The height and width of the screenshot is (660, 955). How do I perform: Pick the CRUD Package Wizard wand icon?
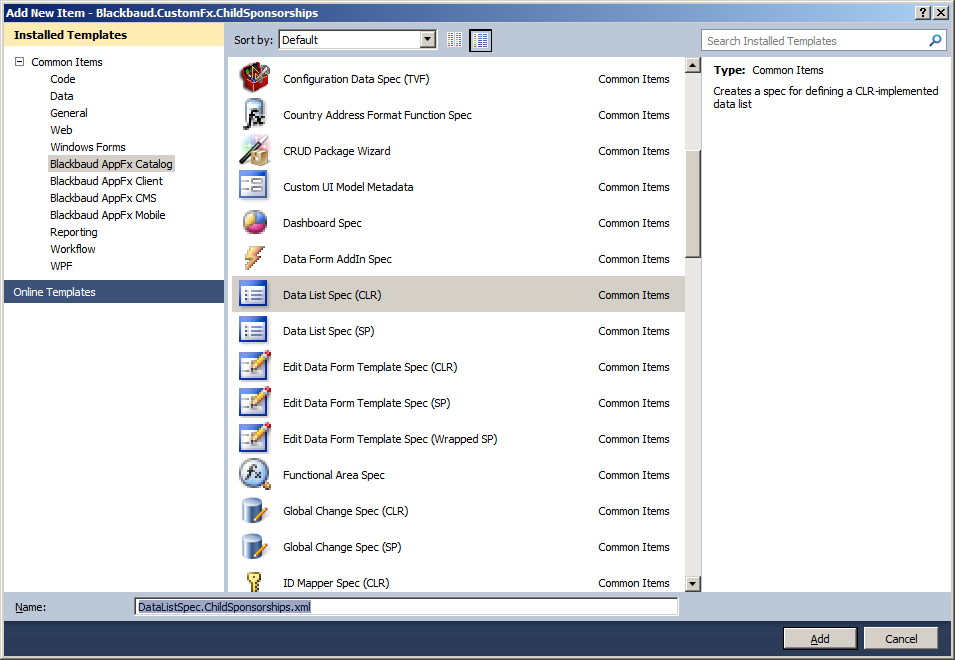click(x=255, y=150)
